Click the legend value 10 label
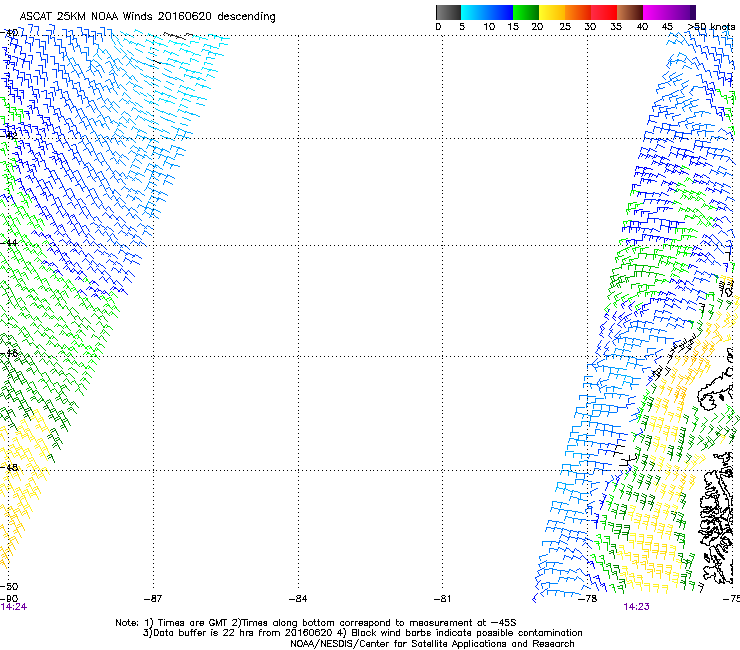 [489, 26]
